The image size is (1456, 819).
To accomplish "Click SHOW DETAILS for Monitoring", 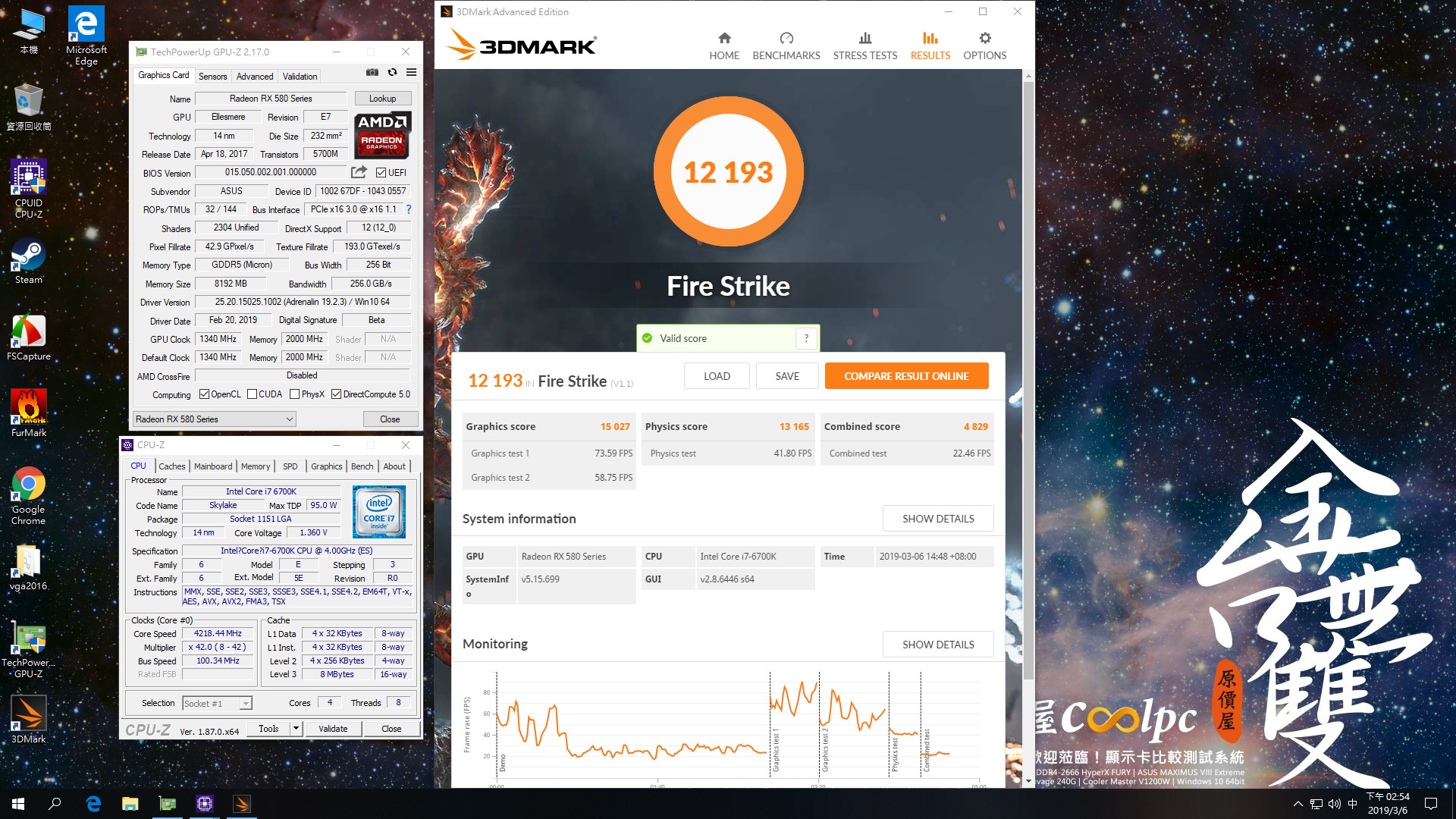I will point(938,645).
